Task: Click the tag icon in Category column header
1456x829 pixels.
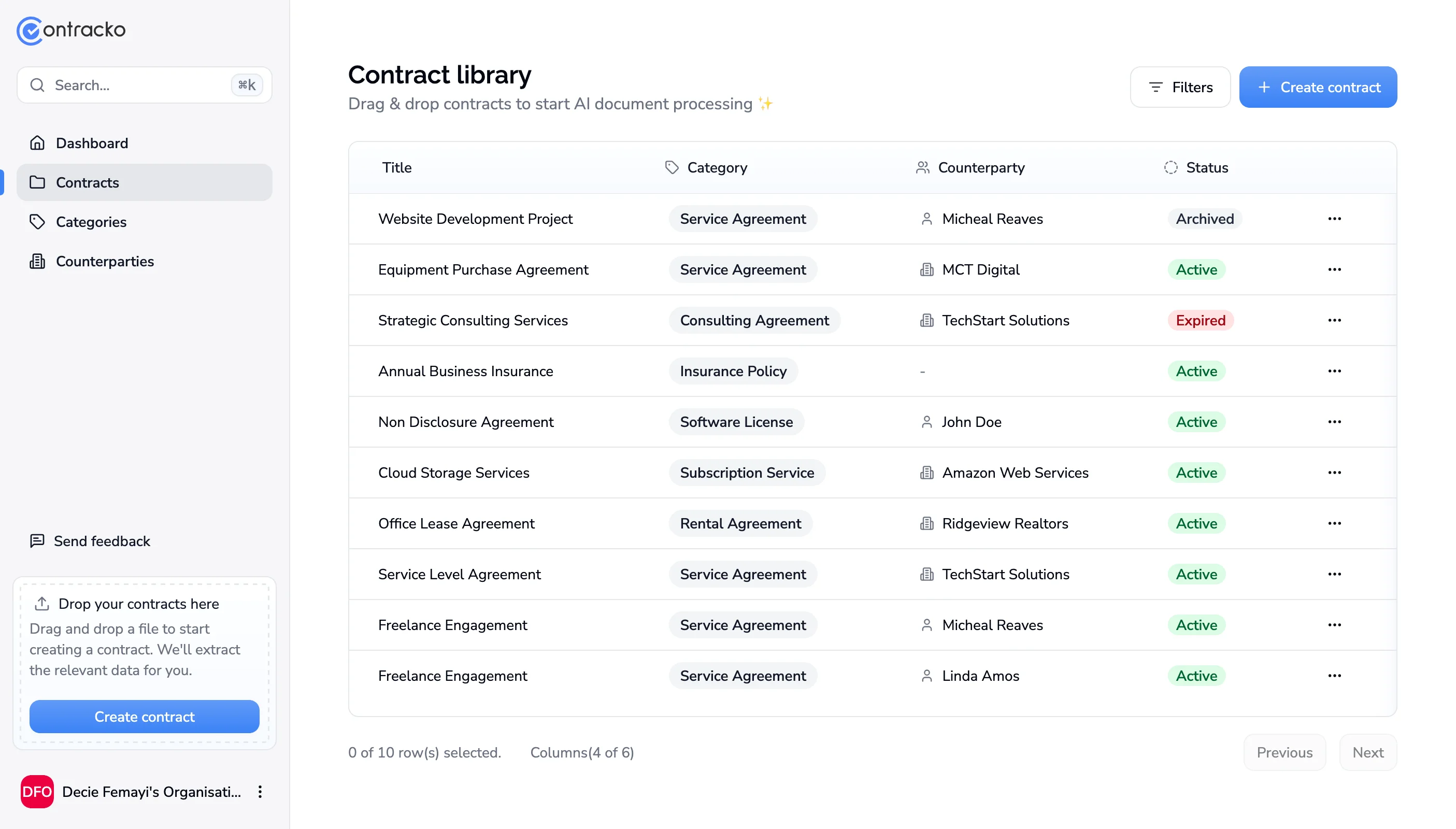Action: 671,167
